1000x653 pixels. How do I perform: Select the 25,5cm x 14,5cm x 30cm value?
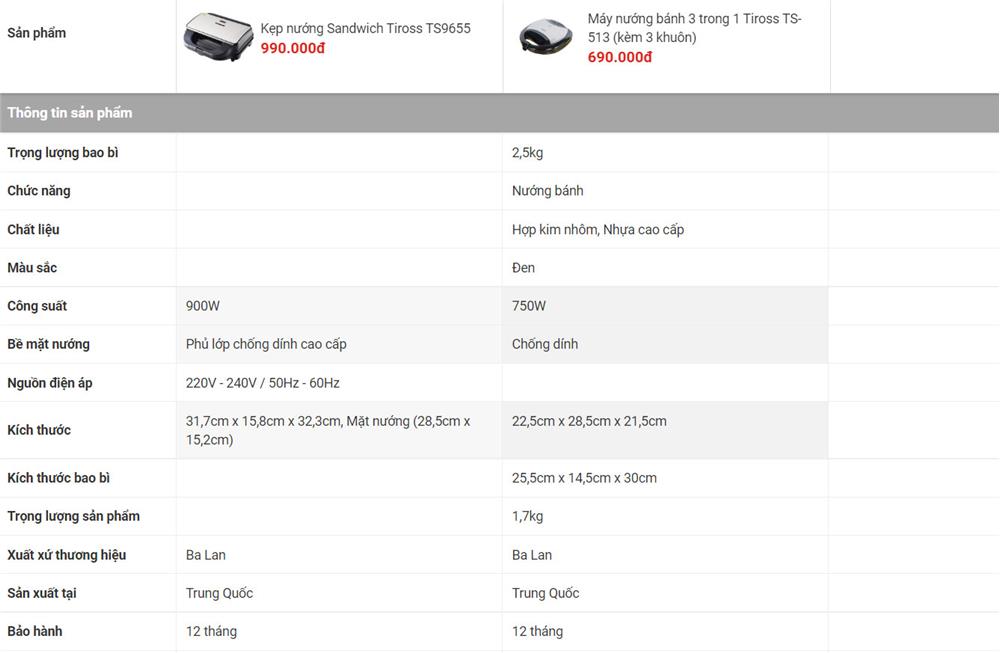584,478
